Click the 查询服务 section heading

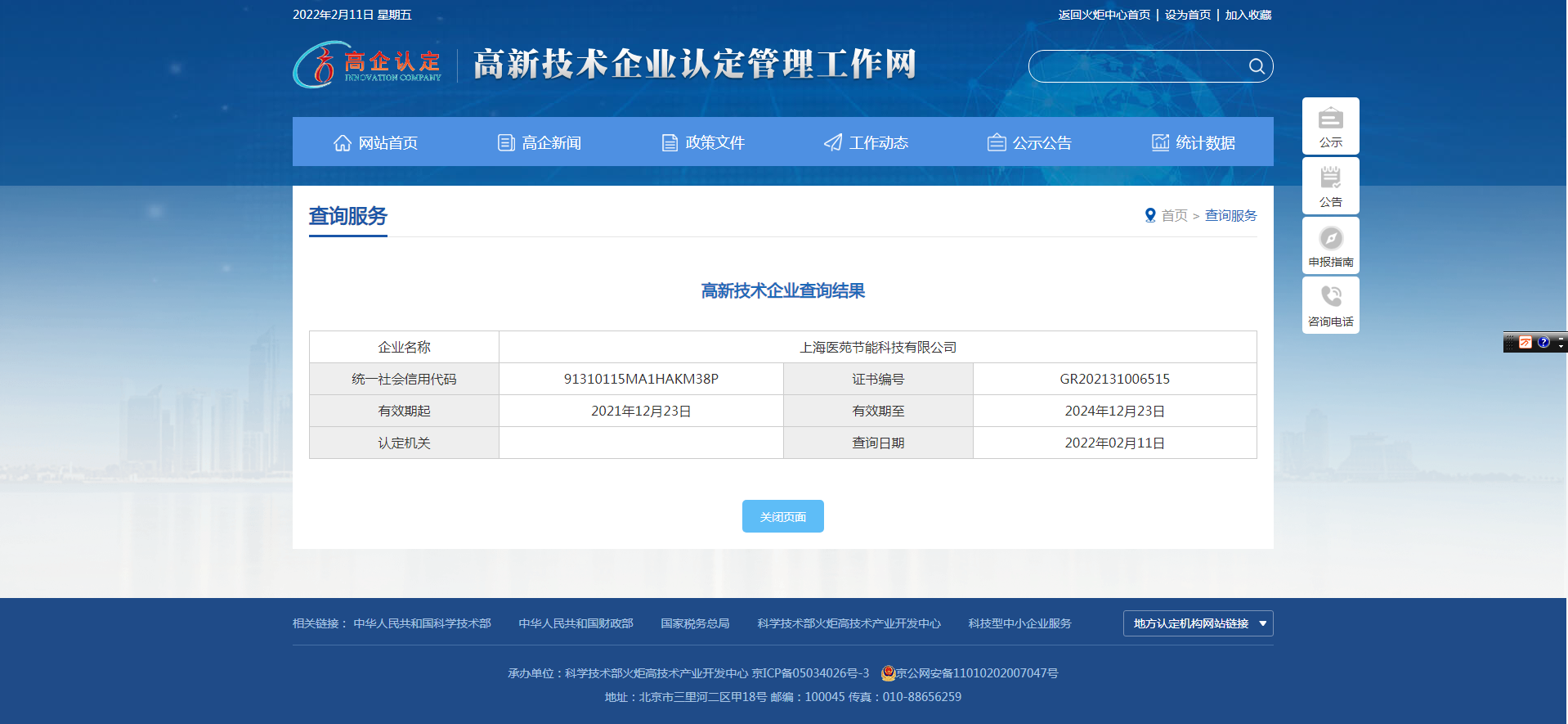pos(347,216)
